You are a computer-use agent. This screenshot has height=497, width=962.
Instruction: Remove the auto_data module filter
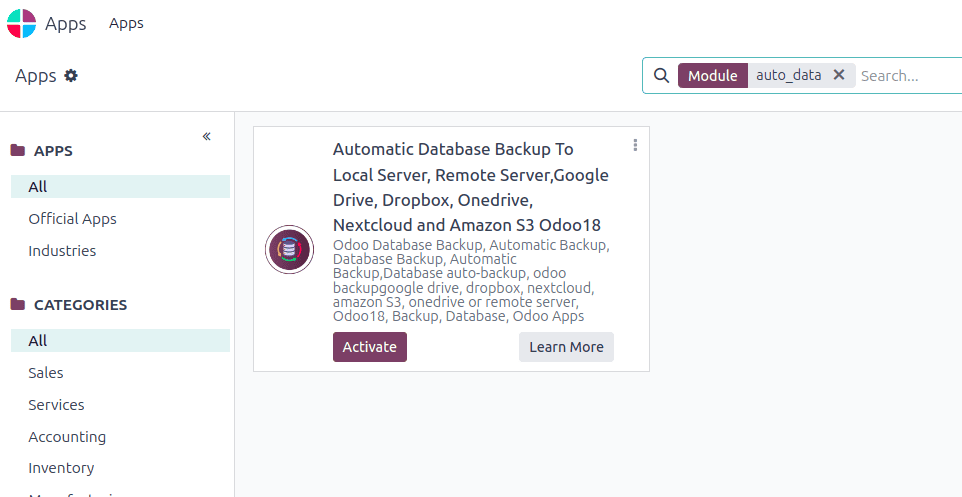pos(839,75)
